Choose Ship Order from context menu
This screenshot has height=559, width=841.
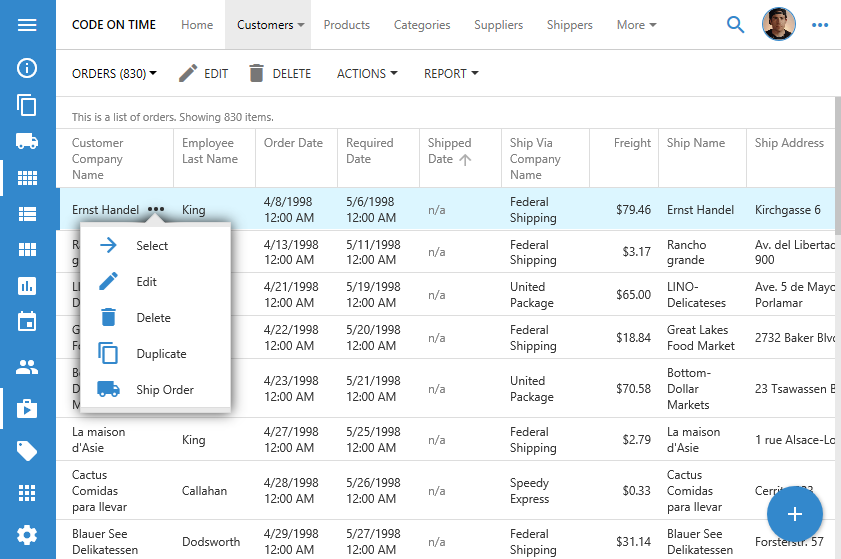165,390
